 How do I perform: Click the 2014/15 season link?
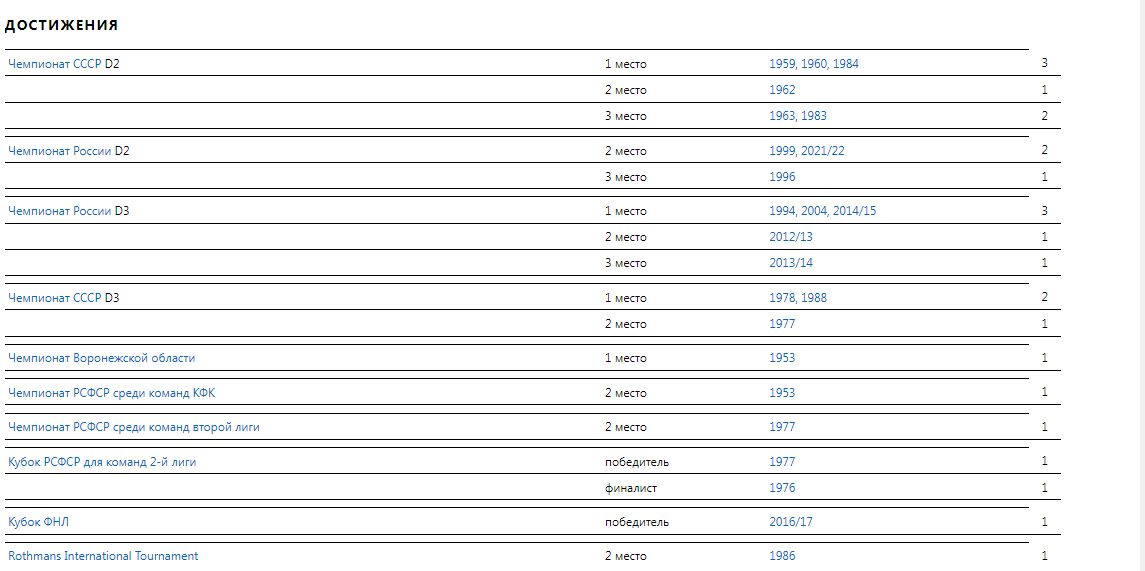(854, 211)
